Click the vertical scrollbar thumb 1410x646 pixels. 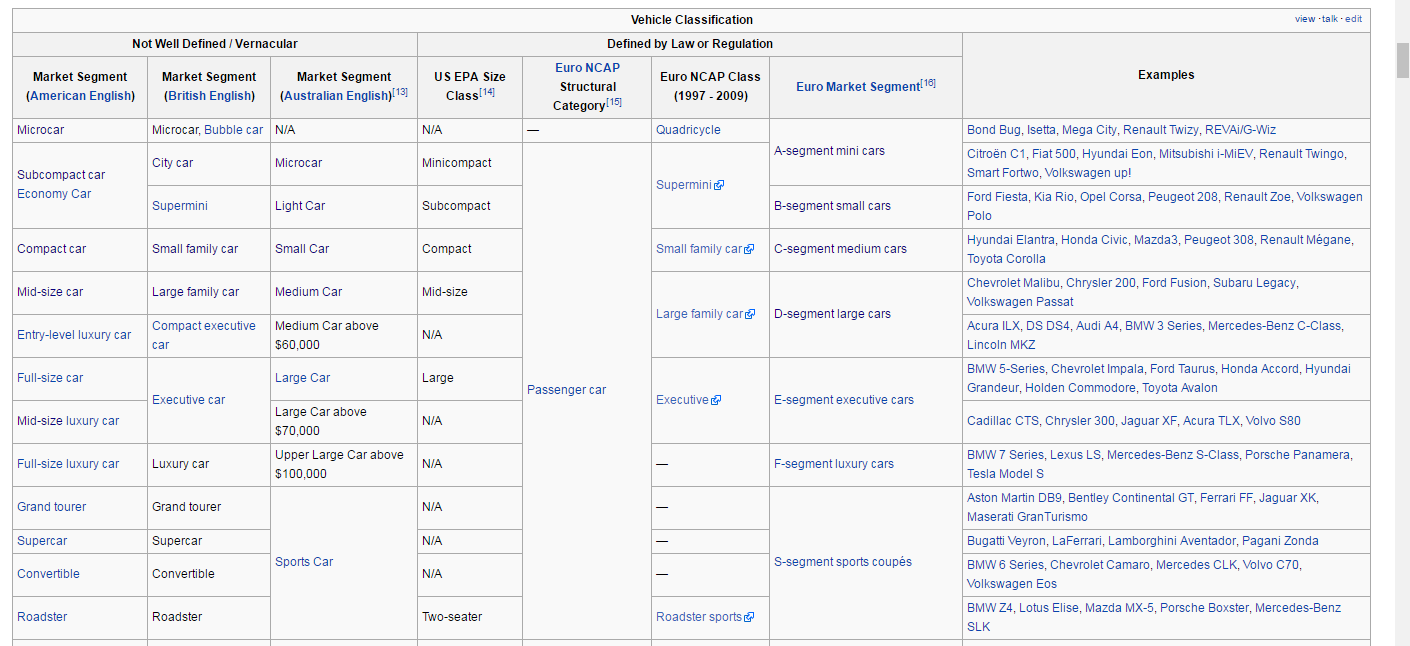coord(1402,60)
